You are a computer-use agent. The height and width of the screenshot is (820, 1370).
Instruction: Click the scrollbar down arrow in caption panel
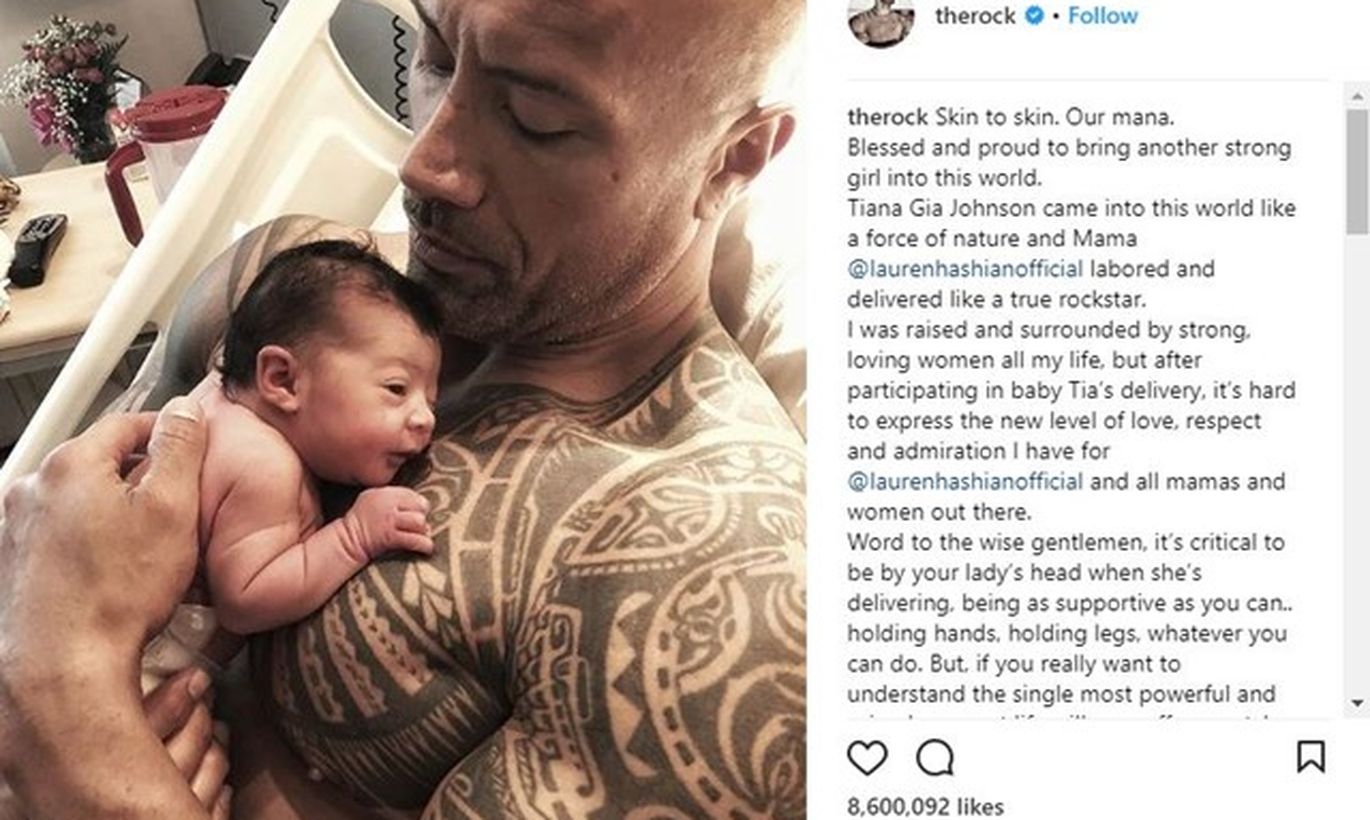1357,703
